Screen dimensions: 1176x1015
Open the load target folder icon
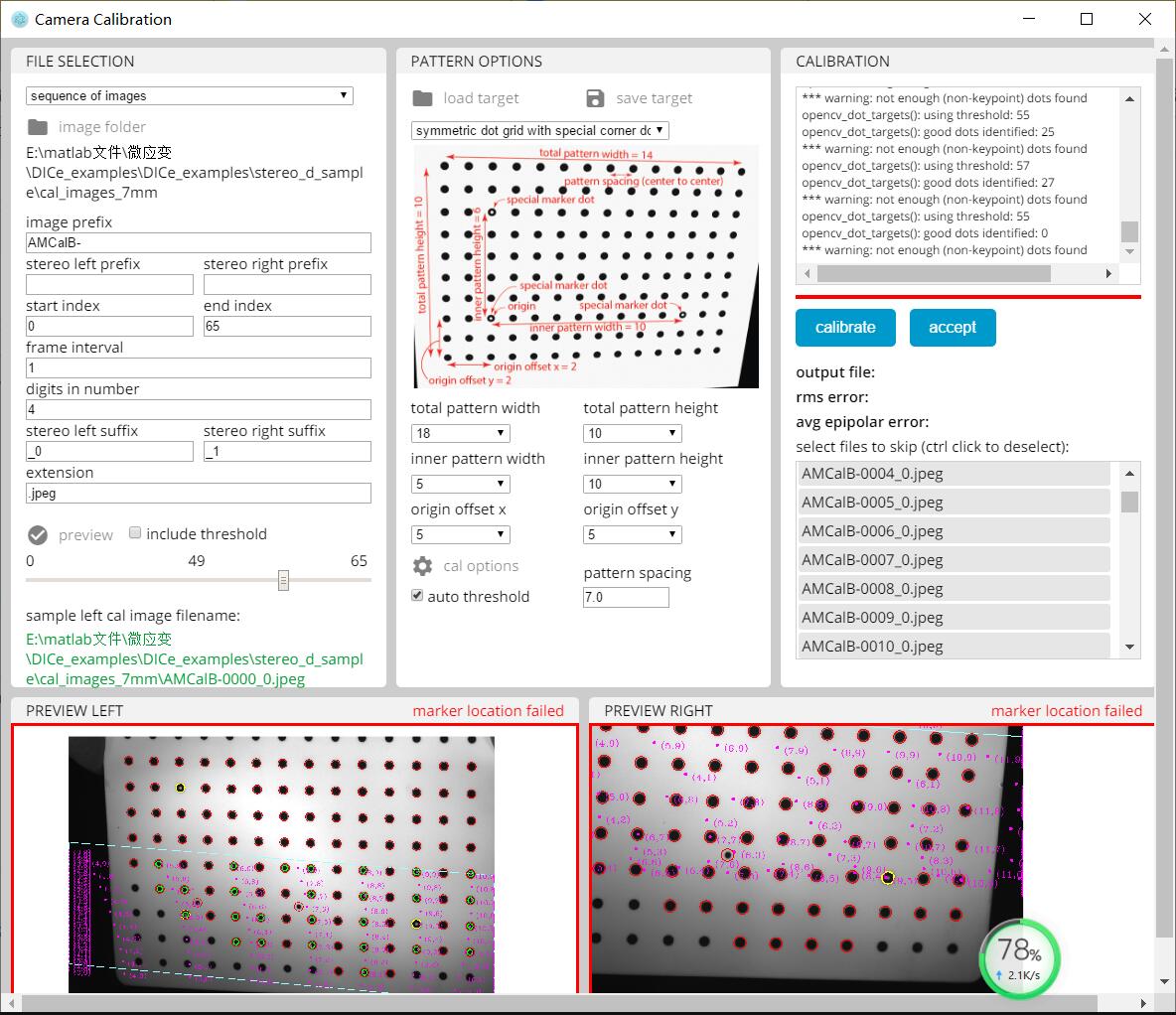pyautogui.click(x=422, y=97)
